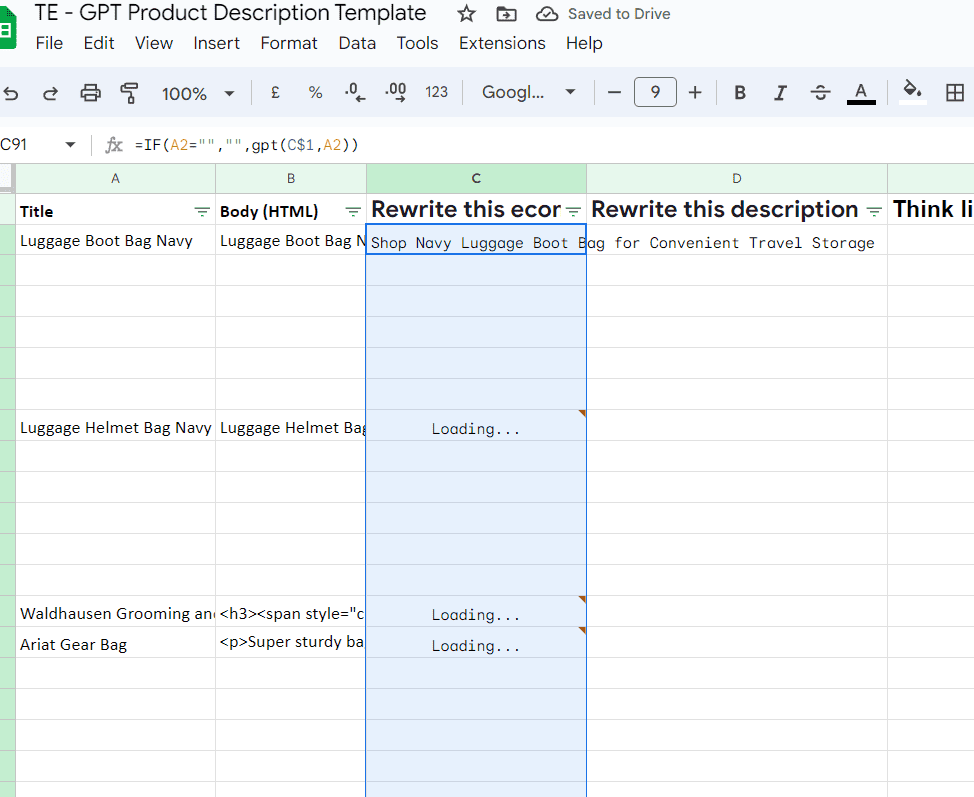The height and width of the screenshot is (797, 974).
Task: Open the Borders grid icon
Action: pyautogui.click(x=955, y=93)
